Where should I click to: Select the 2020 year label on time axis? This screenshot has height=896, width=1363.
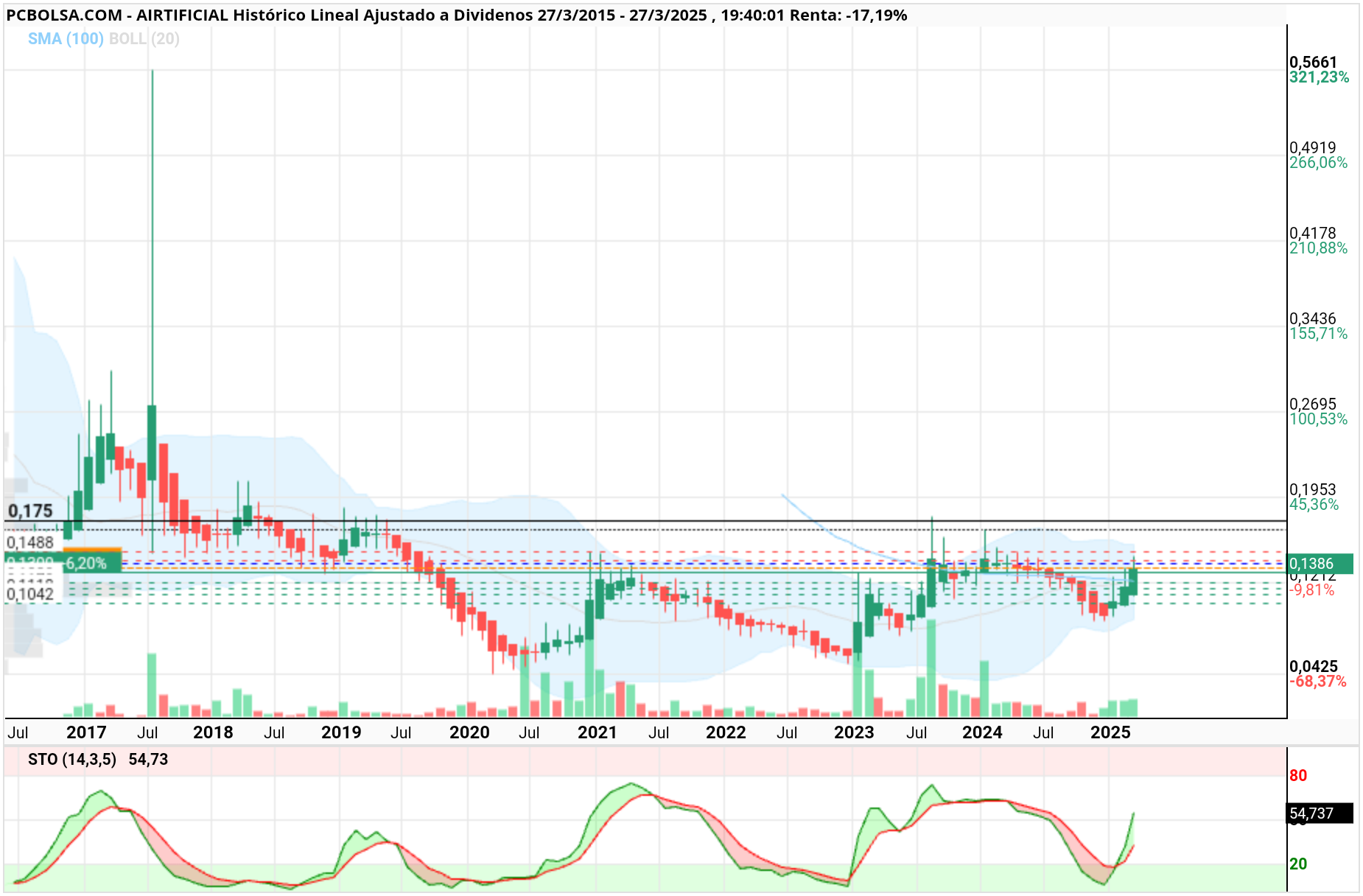pyautogui.click(x=469, y=732)
